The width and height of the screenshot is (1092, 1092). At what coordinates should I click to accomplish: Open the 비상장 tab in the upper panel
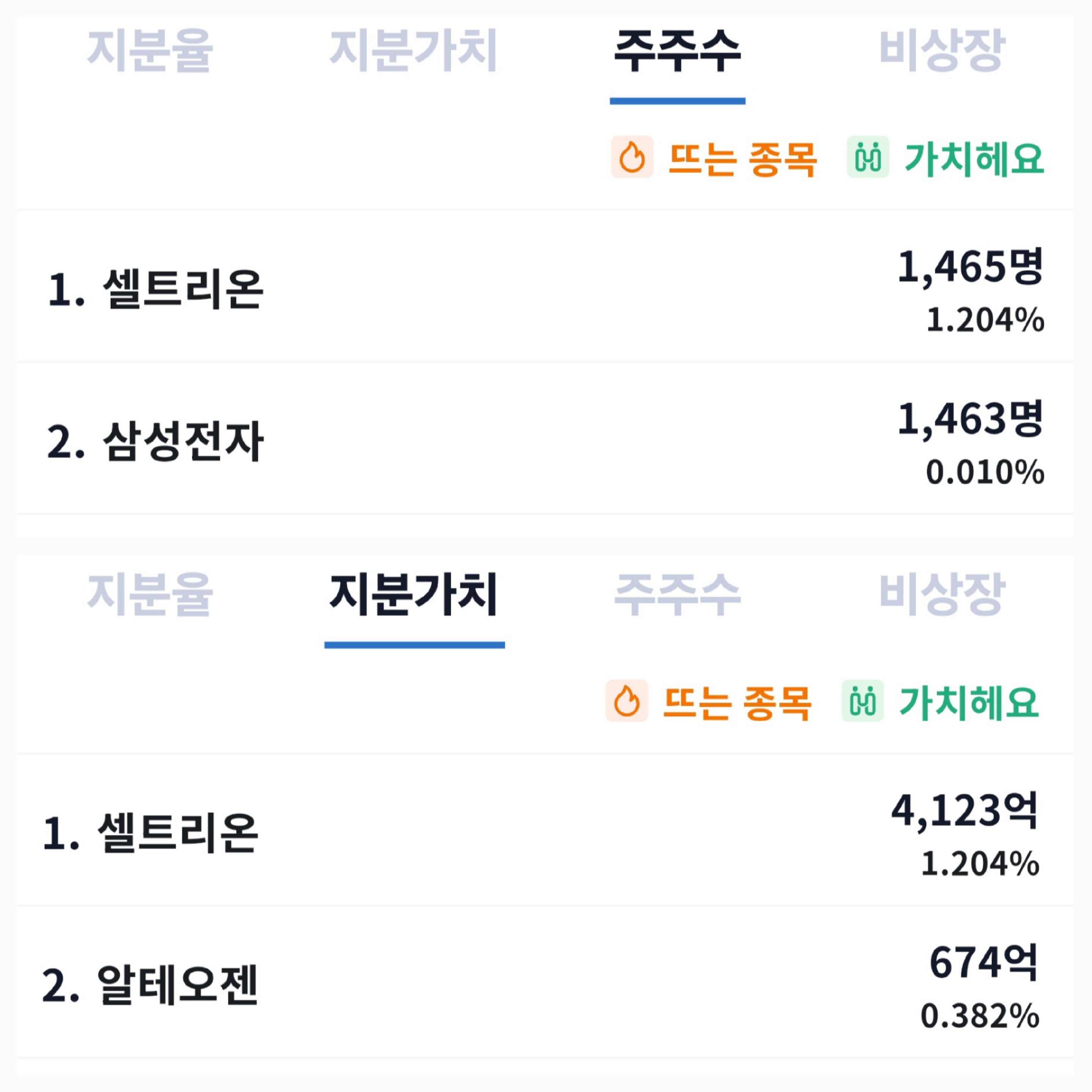pos(941,51)
